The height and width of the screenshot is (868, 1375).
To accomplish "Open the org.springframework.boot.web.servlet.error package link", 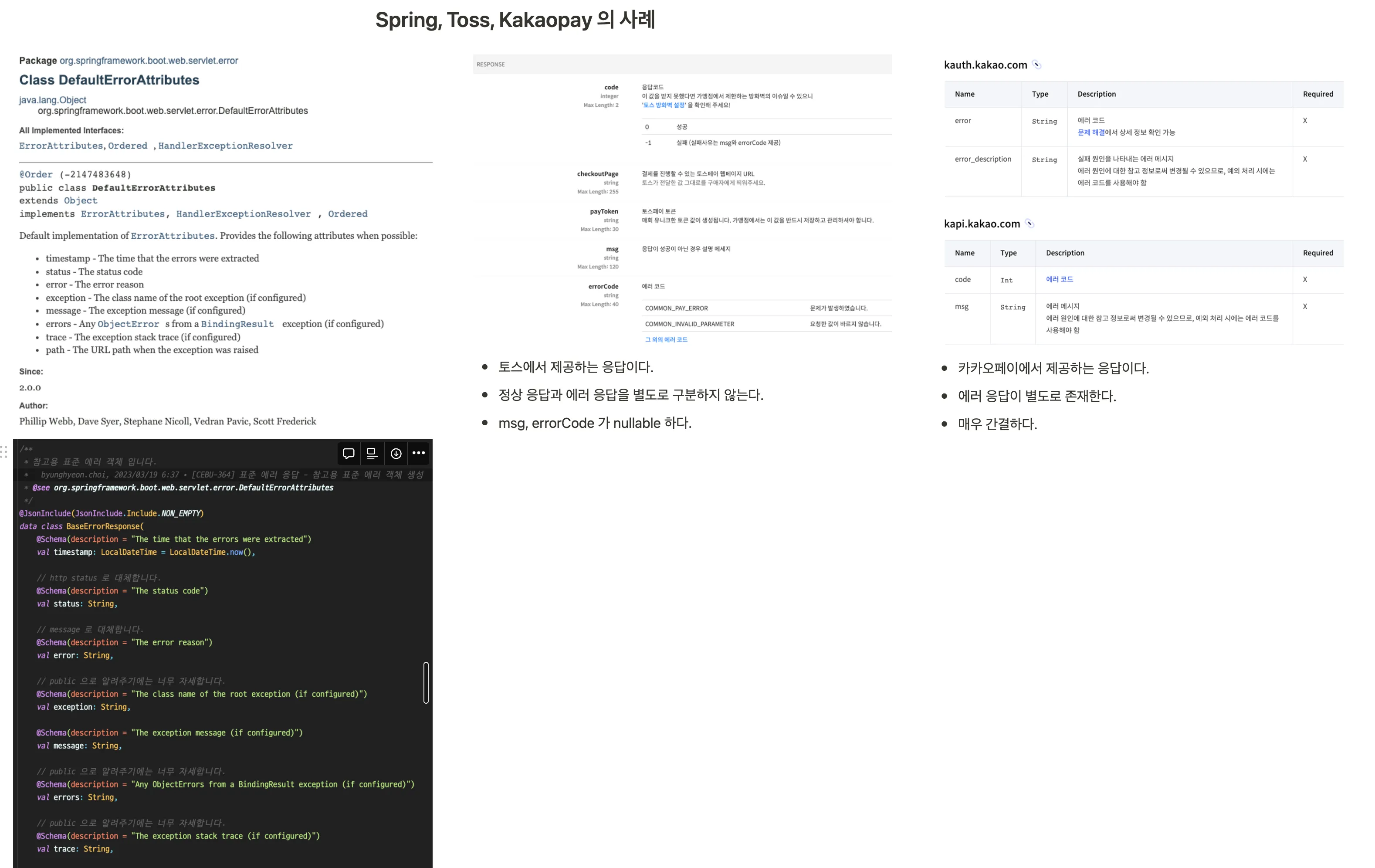I will click(149, 61).
